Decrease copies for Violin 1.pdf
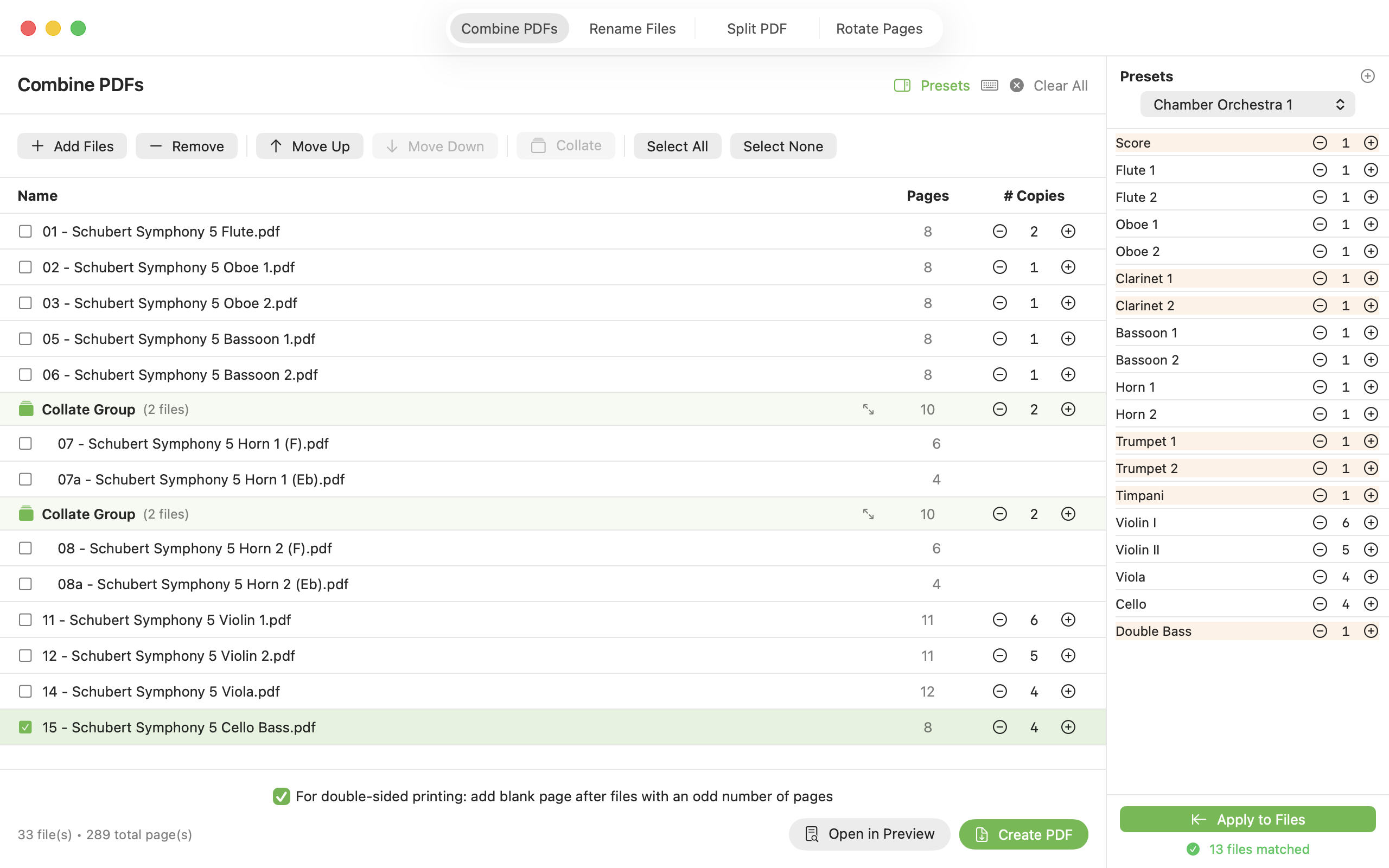Screen dimensions: 1389x868 (999, 620)
